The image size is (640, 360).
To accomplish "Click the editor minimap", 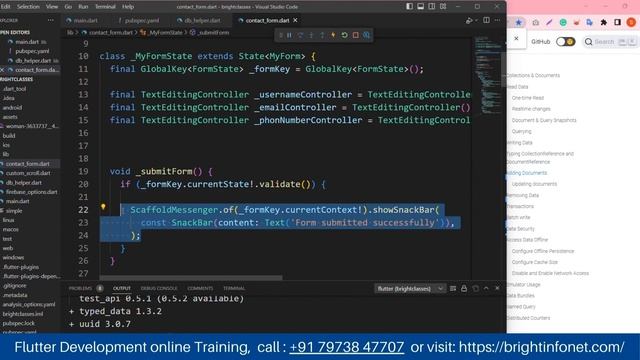I will tap(488, 76).
